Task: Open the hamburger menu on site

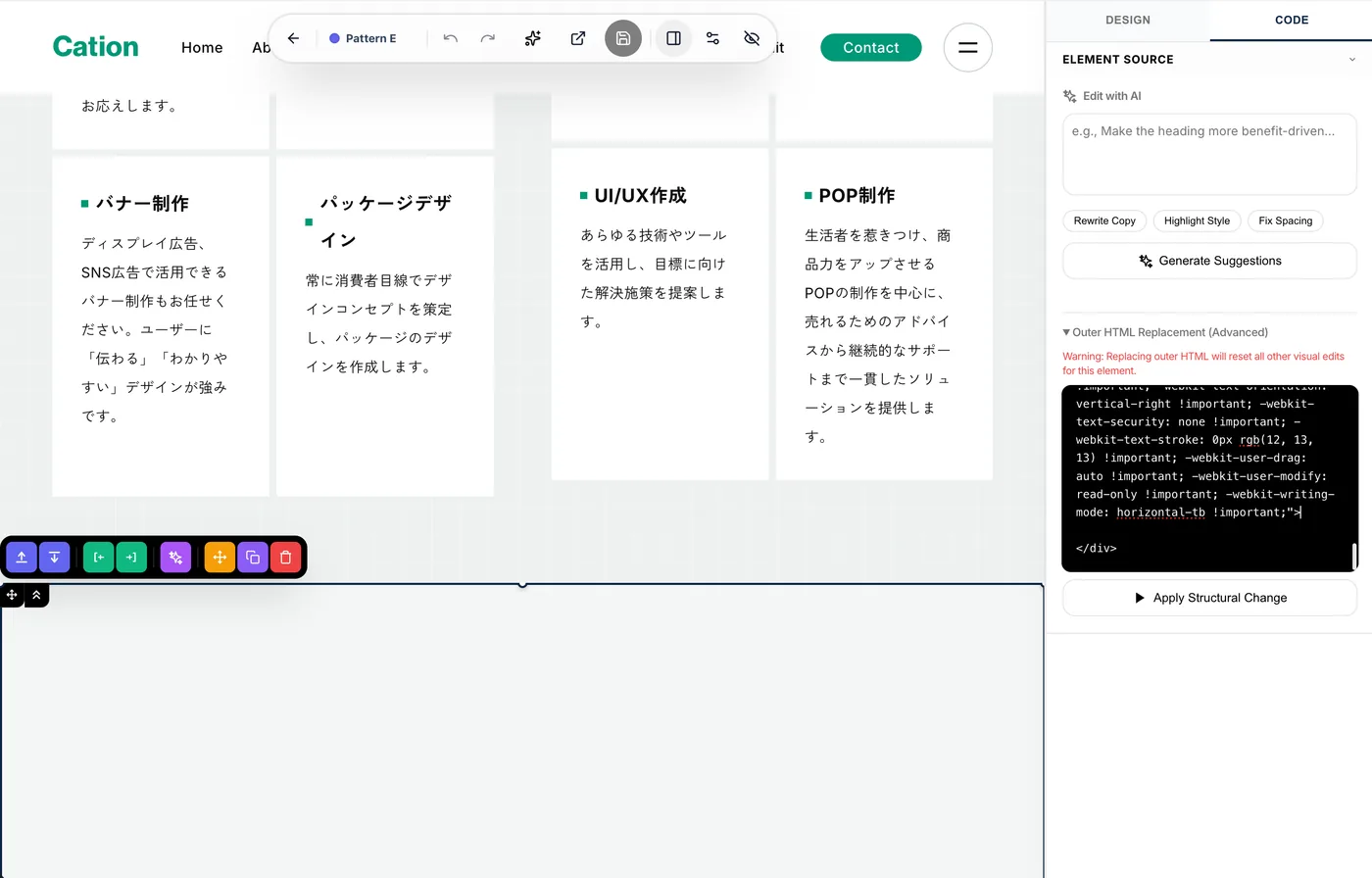Action: pos(968,47)
